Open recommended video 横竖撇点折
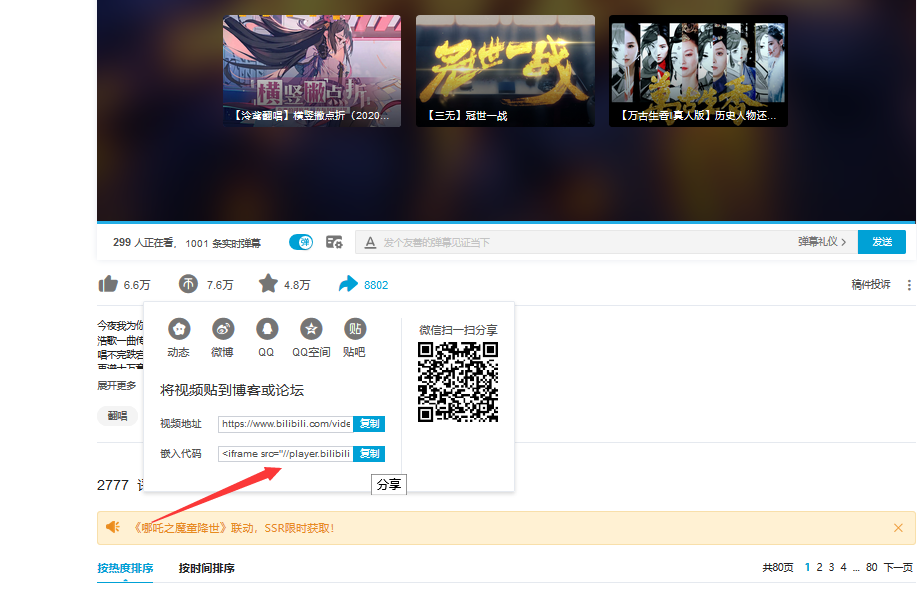Image resolution: width=917 pixels, height=596 pixels. click(x=312, y=71)
